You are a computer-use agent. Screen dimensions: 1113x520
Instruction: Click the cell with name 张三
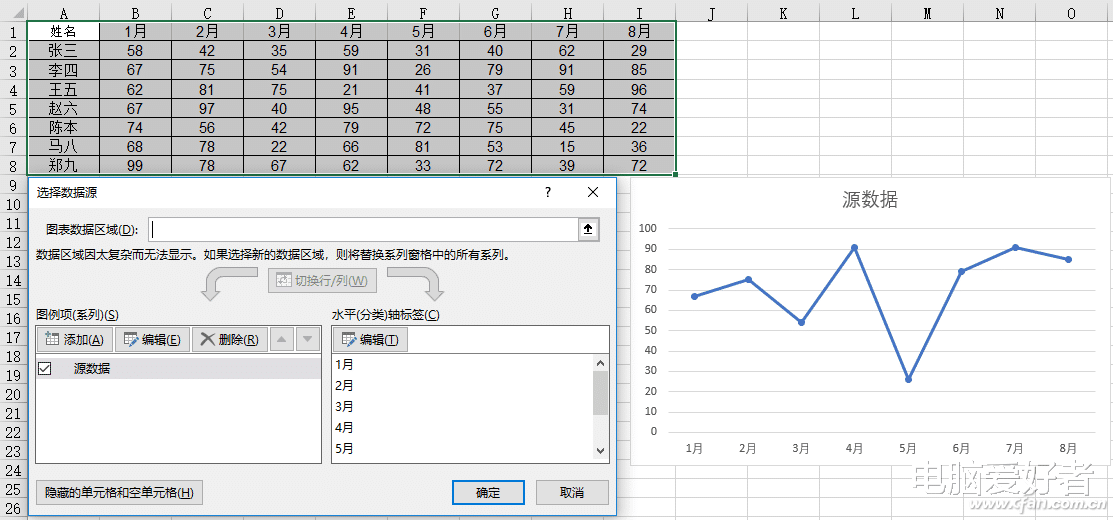[x=64, y=50]
